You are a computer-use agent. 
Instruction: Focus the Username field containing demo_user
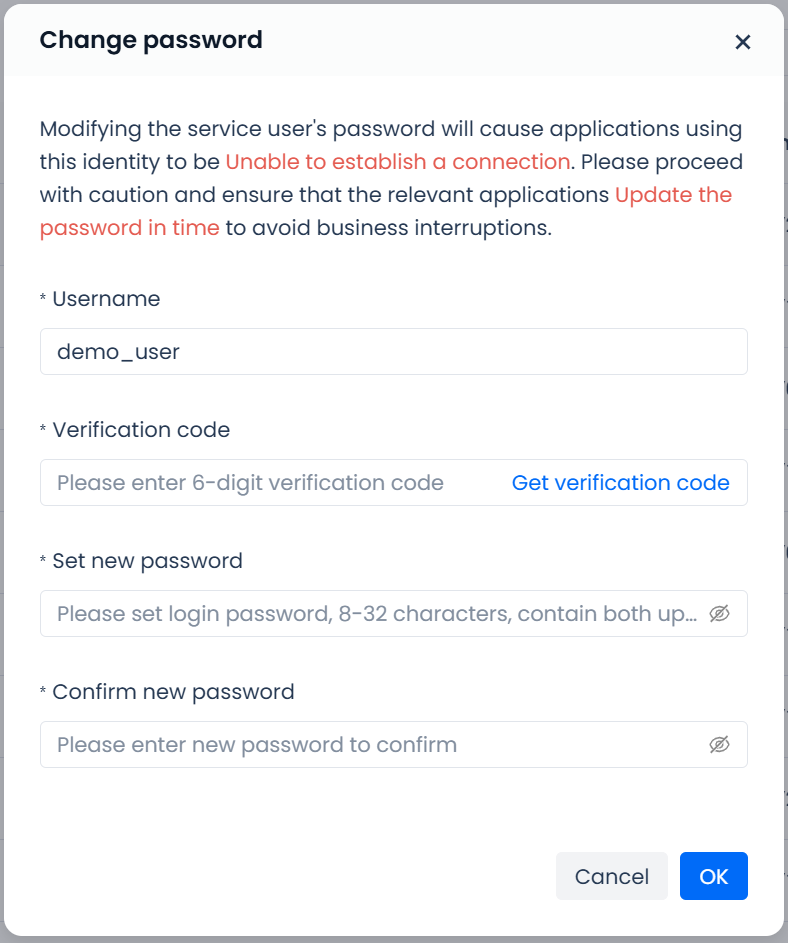coord(393,352)
